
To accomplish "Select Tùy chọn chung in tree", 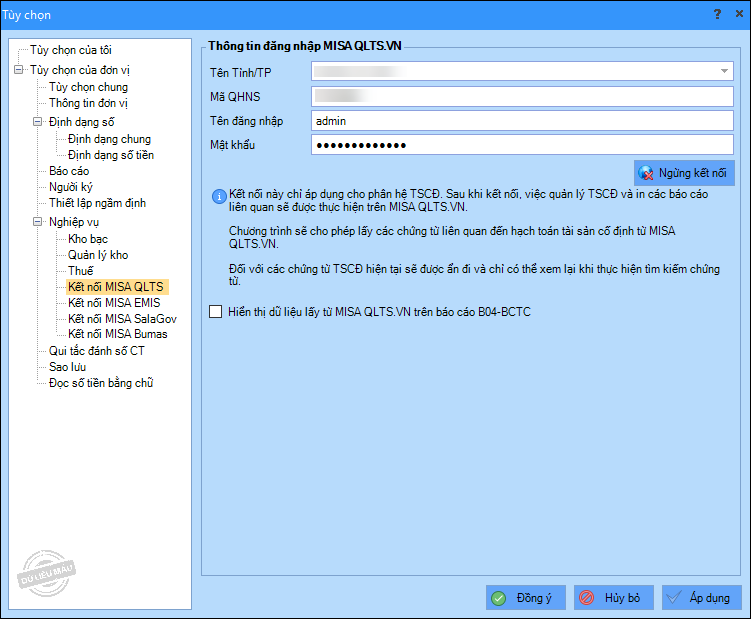I will point(89,87).
